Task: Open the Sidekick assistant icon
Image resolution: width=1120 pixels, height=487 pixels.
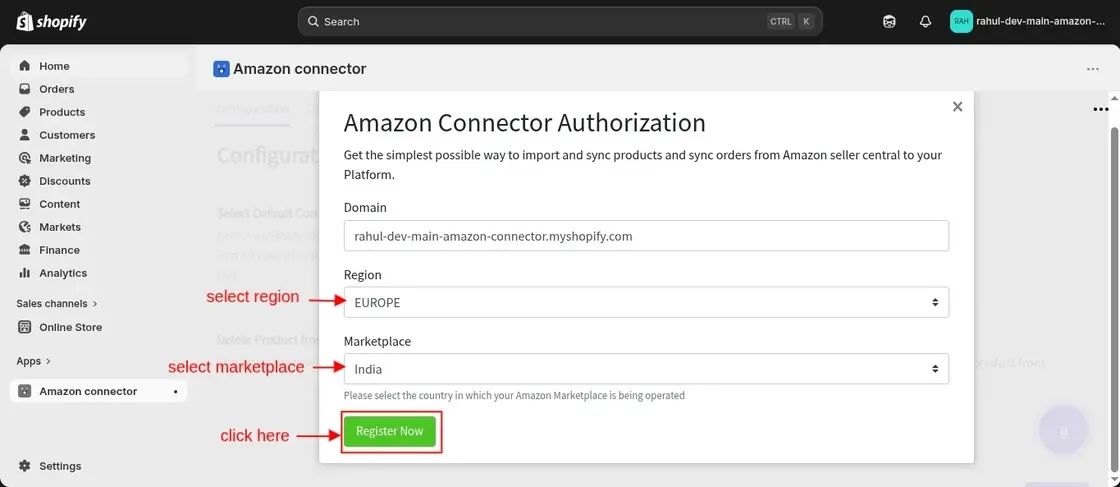Action: (889, 21)
